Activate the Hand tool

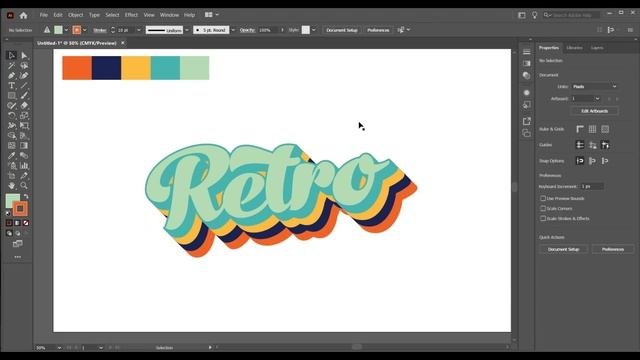(x=11, y=186)
